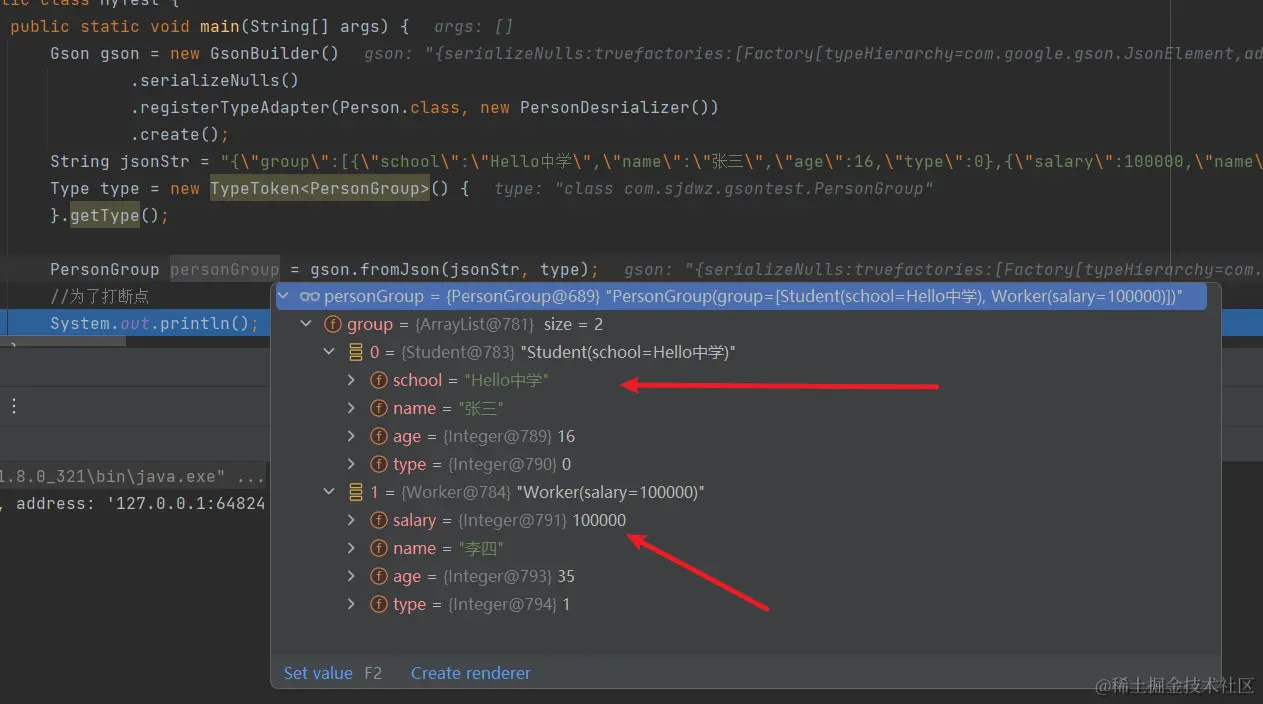Expand the type 1 field node
The width and height of the screenshot is (1263, 704).
click(x=351, y=604)
